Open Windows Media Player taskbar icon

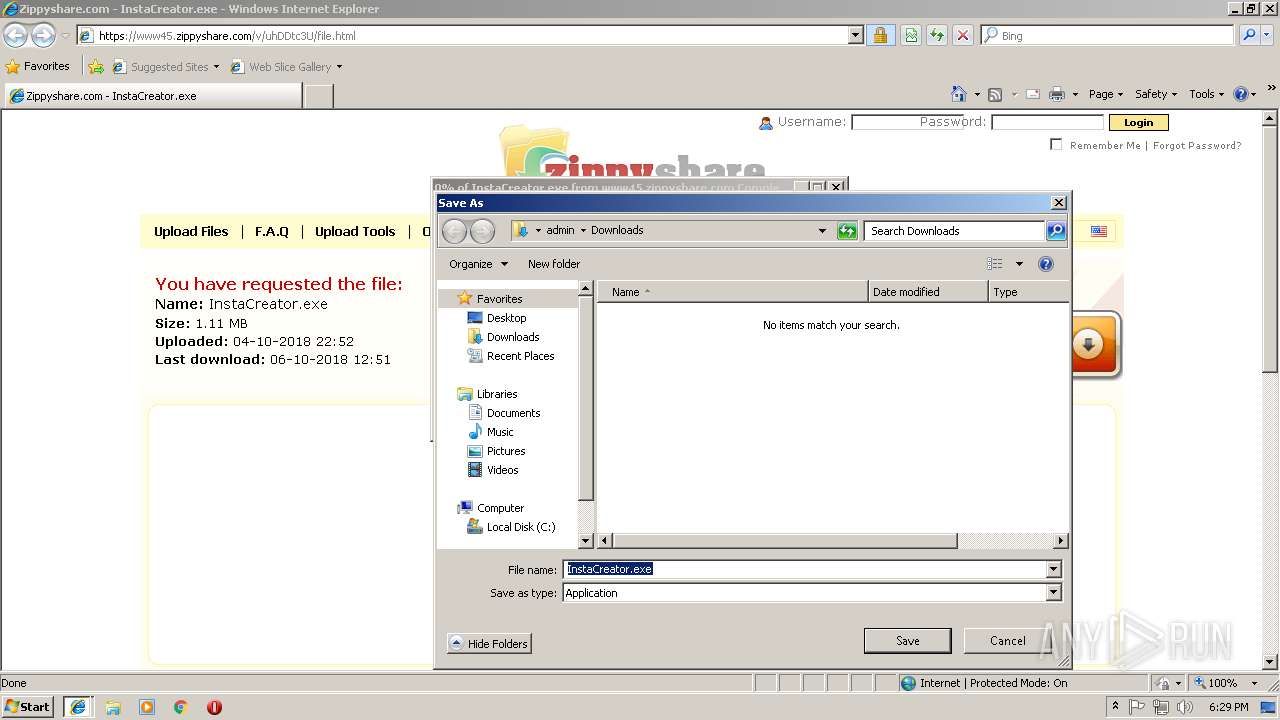(147, 707)
